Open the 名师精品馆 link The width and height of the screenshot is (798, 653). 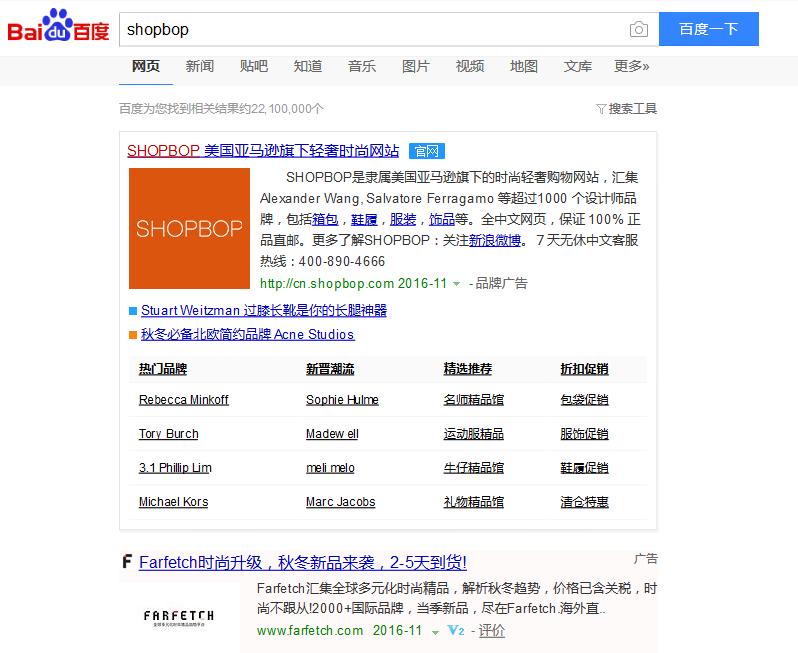click(474, 400)
